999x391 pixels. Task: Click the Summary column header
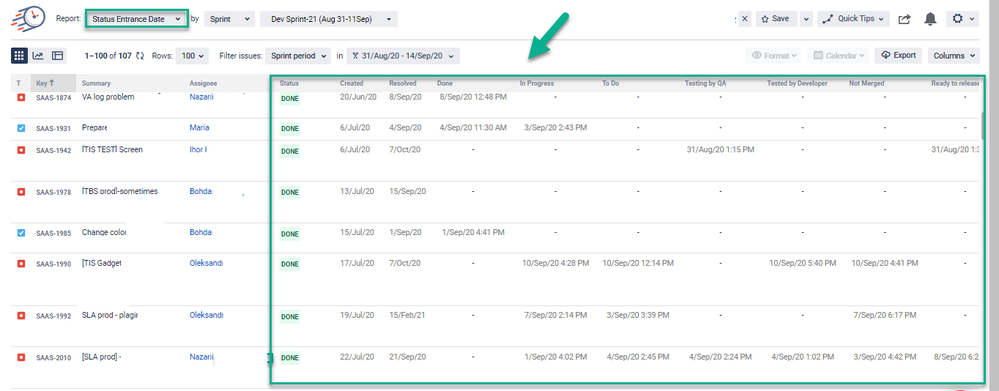point(96,83)
